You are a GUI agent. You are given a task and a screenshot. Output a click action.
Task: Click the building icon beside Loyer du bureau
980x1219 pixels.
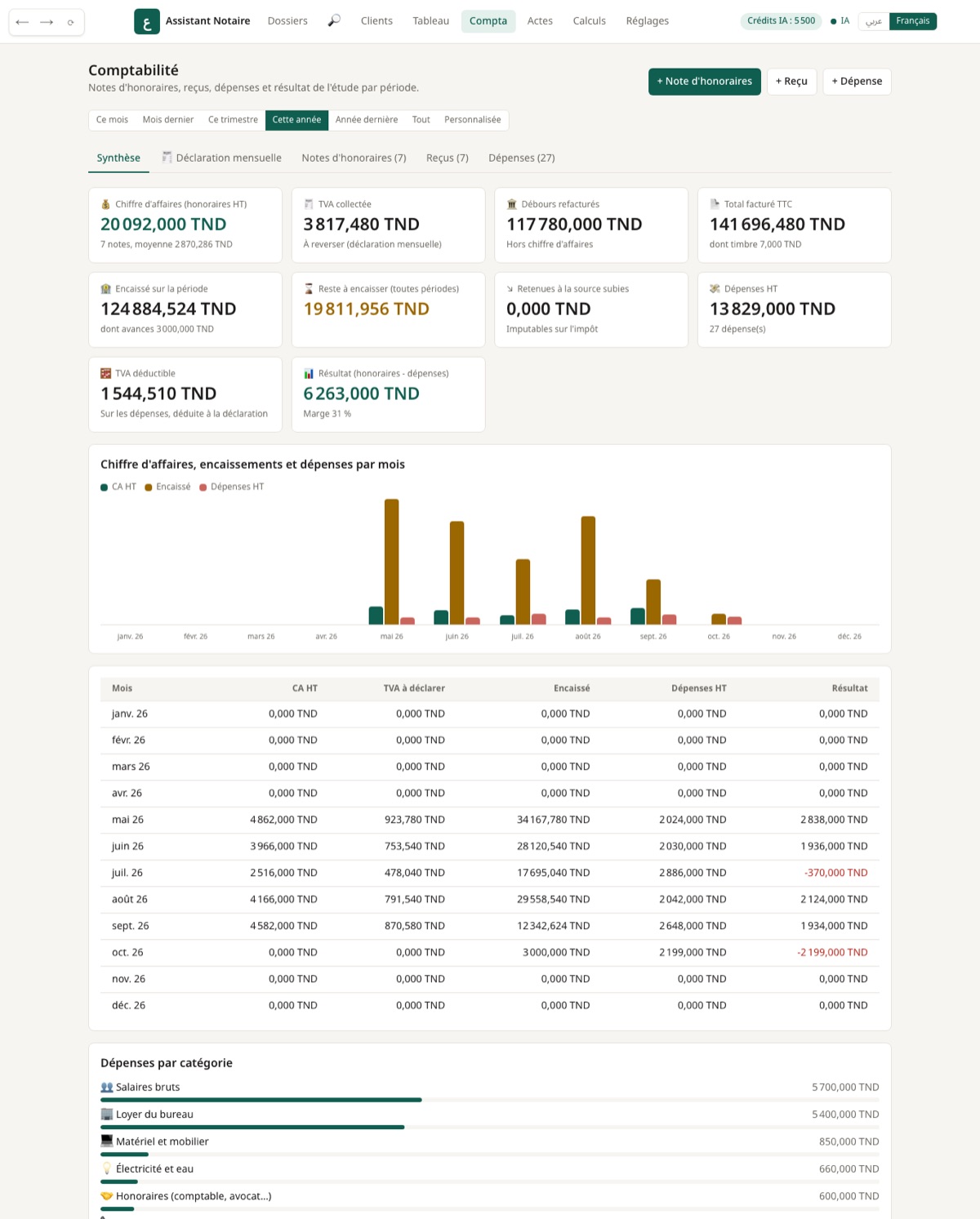[x=107, y=1114]
